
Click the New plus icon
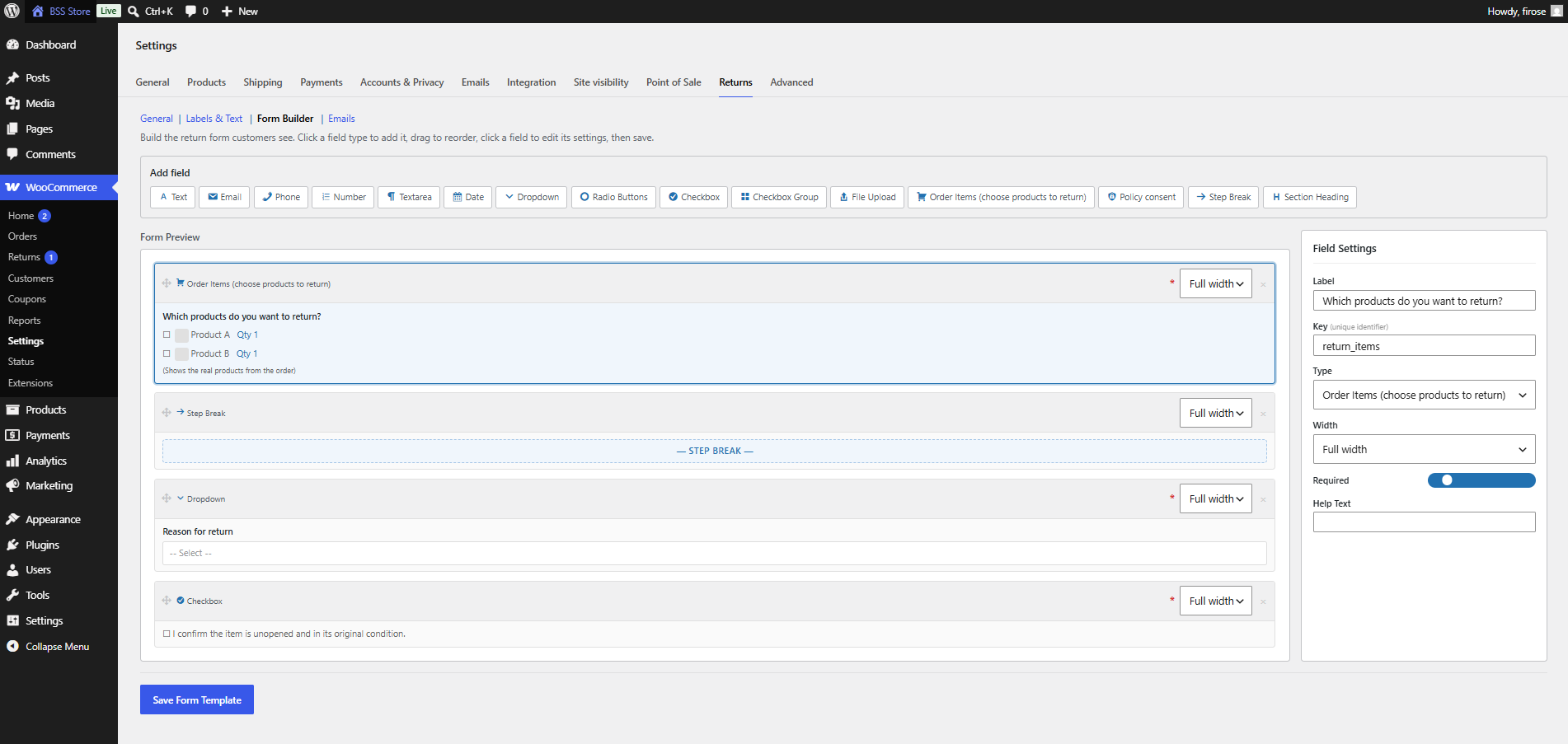click(x=228, y=12)
